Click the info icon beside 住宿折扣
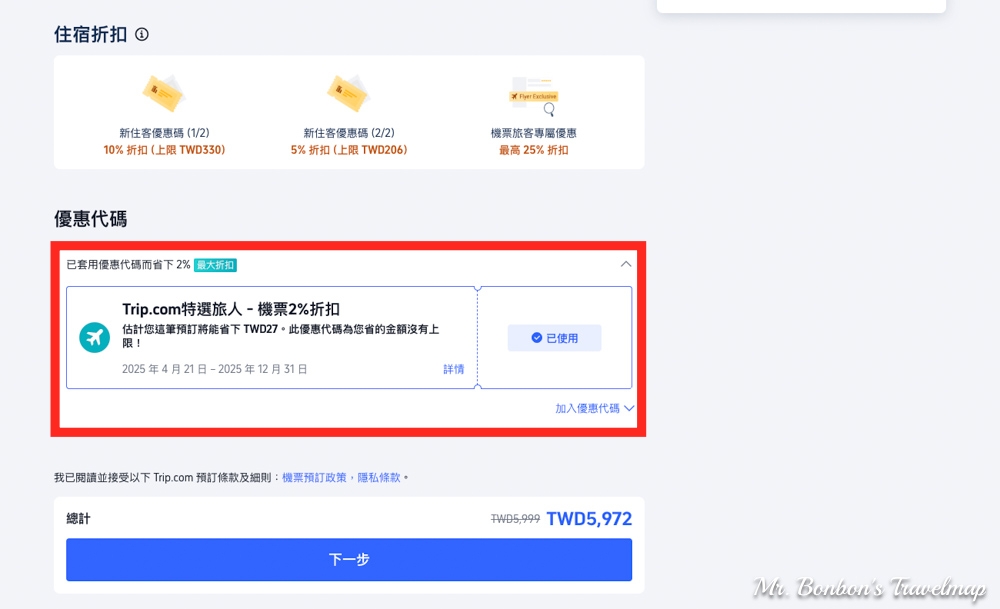 pos(142,35)
